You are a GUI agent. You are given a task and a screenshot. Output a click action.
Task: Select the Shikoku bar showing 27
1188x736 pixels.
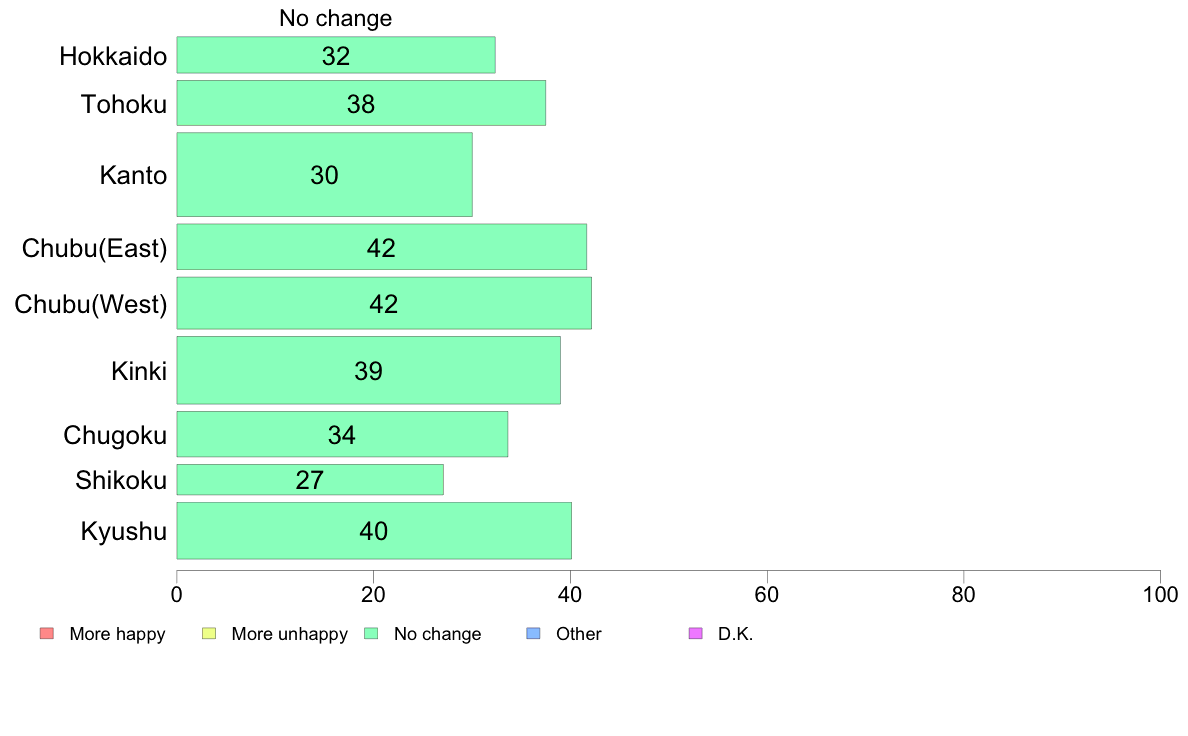[310, 480]
